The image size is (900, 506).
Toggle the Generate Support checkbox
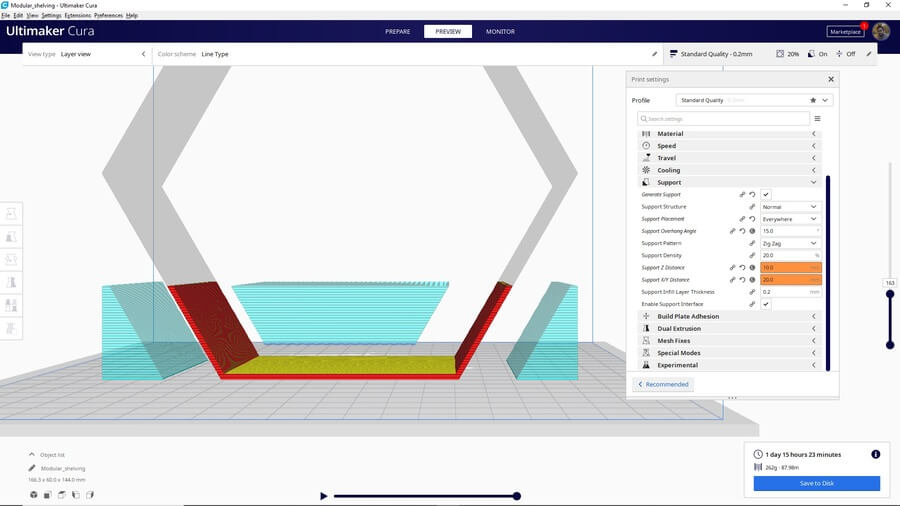point(766,194)
